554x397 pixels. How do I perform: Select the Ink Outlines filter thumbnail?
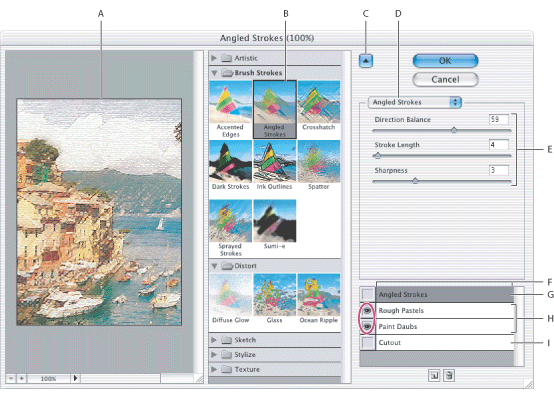[x=275, y=161]
